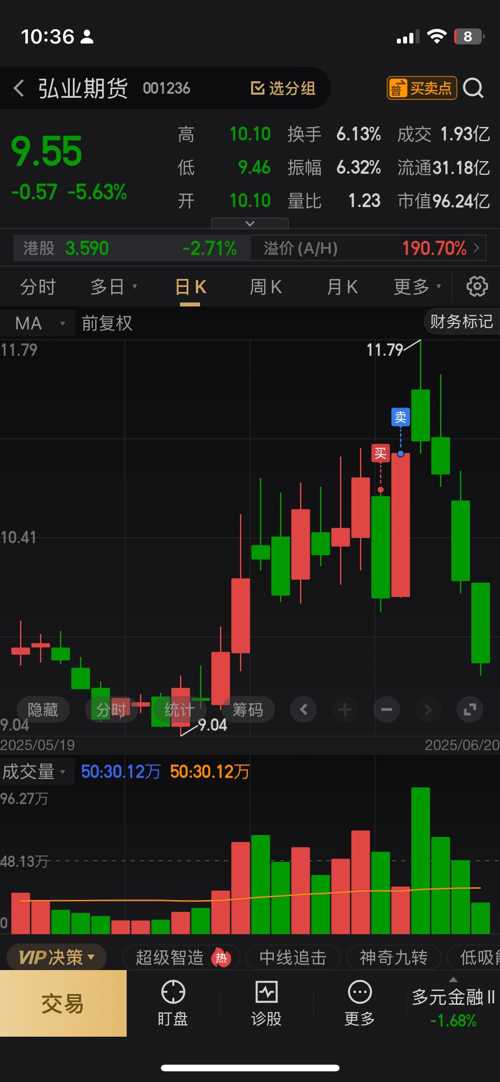
Task: Tap the 振幅 6.32% value
Action: (359, 168)
